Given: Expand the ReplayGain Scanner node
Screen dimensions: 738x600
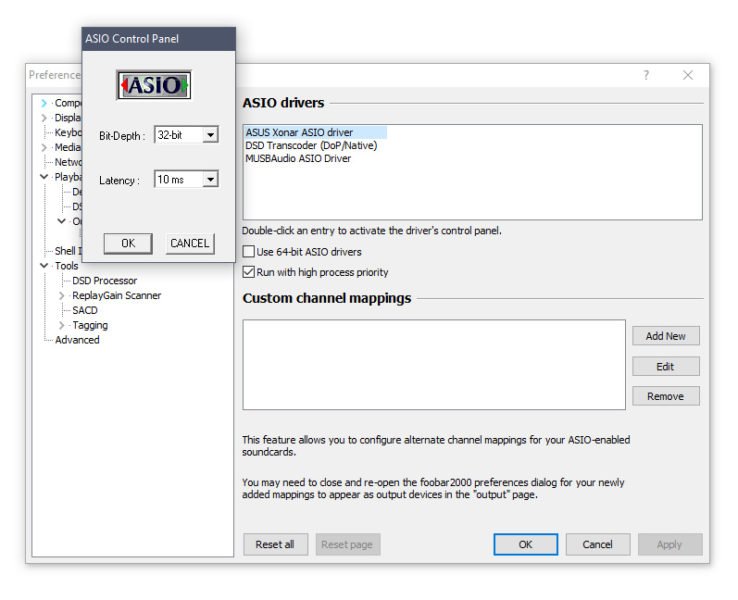Looking at the screenshot, I should tap(62, 296).
